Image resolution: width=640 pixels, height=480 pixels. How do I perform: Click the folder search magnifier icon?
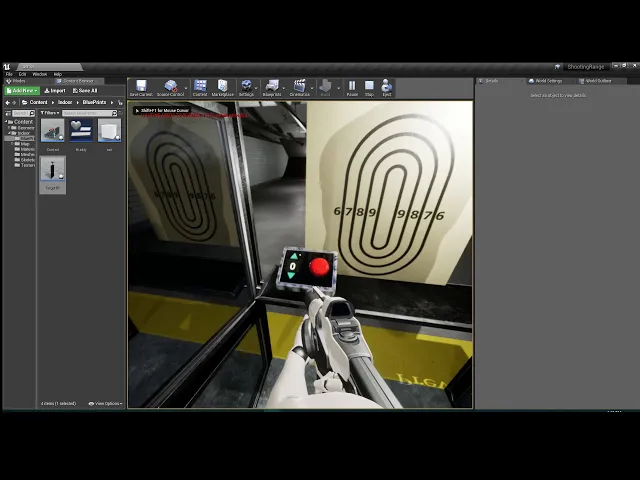coord(32,113)
